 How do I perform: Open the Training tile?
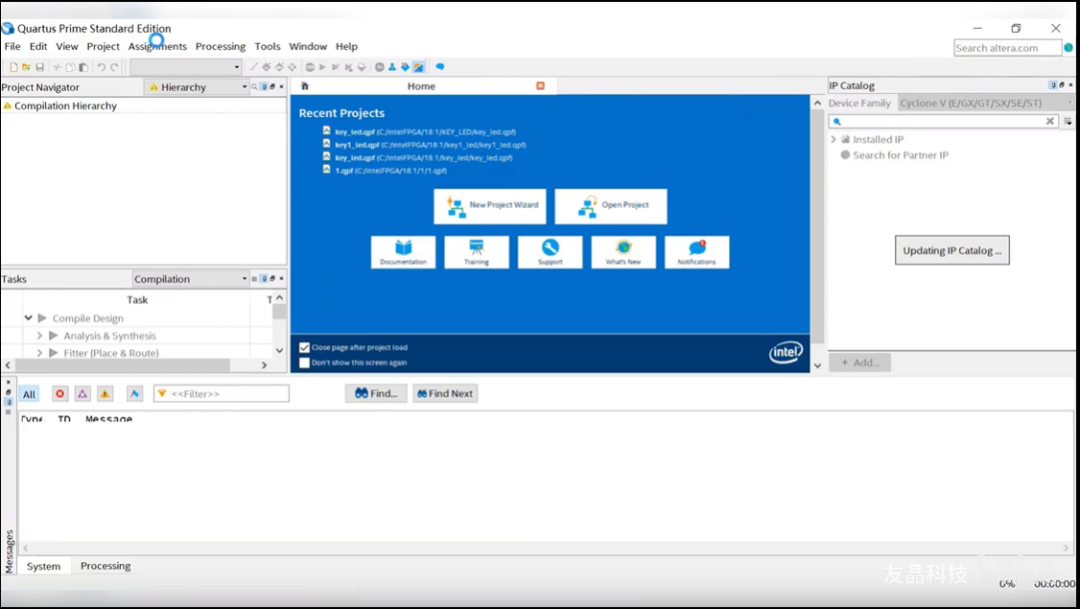(477, 252)
